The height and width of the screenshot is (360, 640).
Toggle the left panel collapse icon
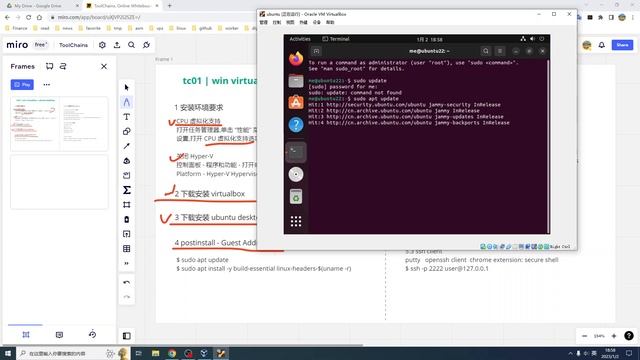point(127,336)
